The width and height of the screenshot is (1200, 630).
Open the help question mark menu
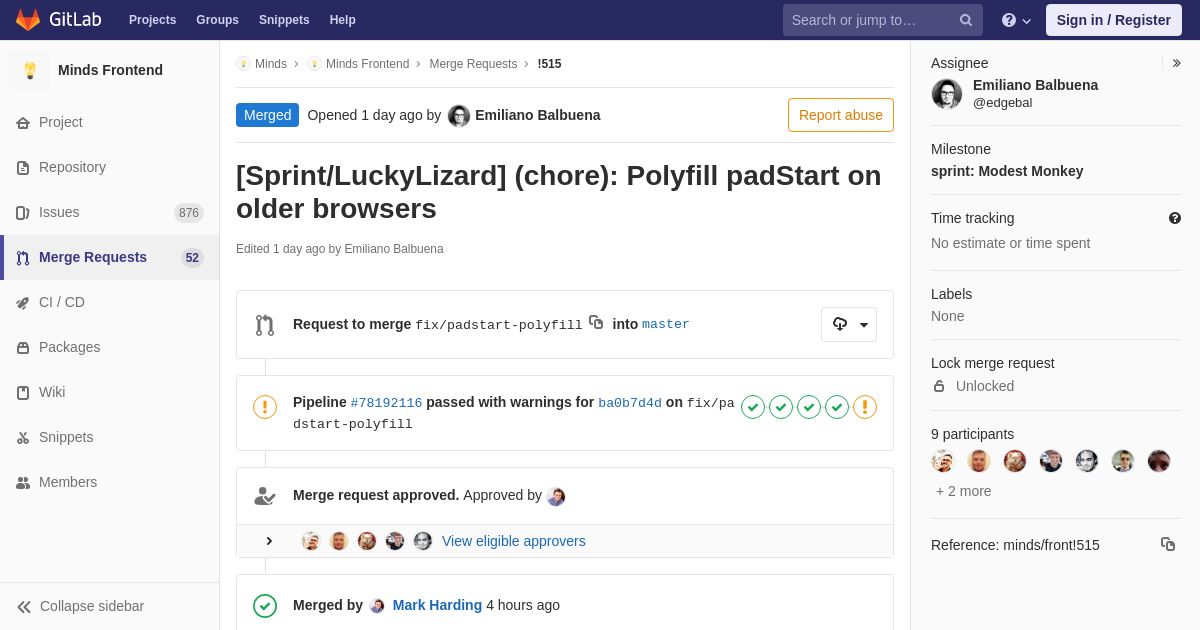(1016, 20)
